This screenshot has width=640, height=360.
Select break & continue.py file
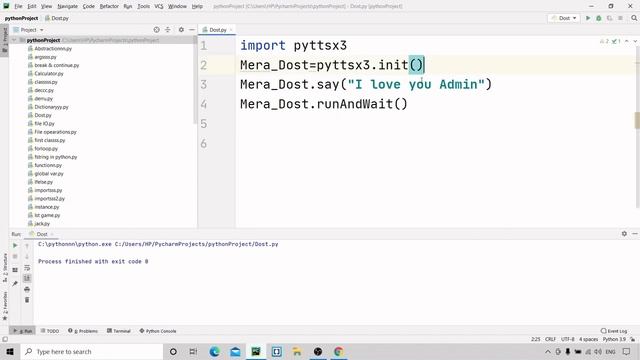pyautogui.click(x=57, y=65)
